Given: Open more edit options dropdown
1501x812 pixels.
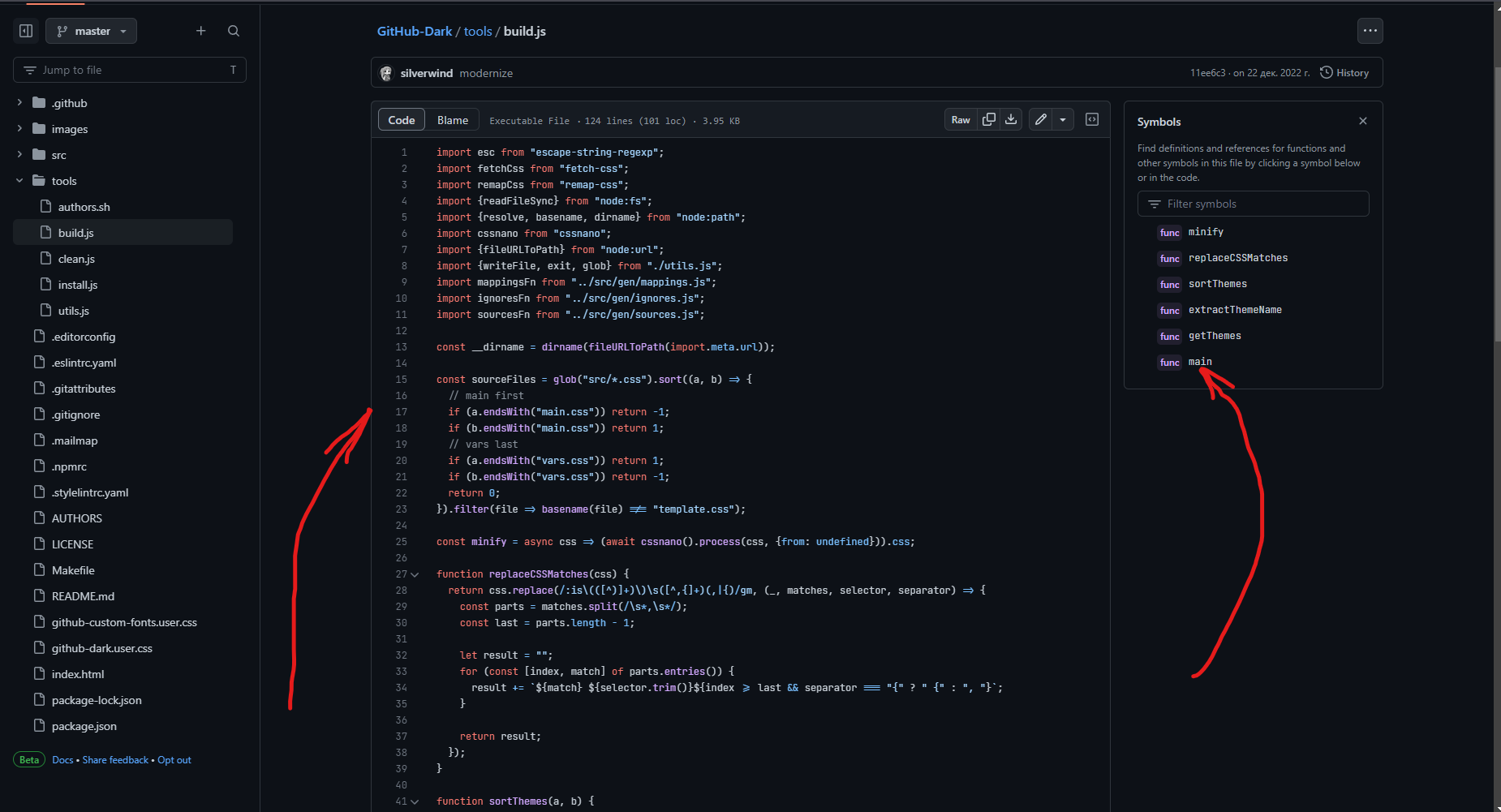Looking at the screenshot, I should coord(1063,120).
